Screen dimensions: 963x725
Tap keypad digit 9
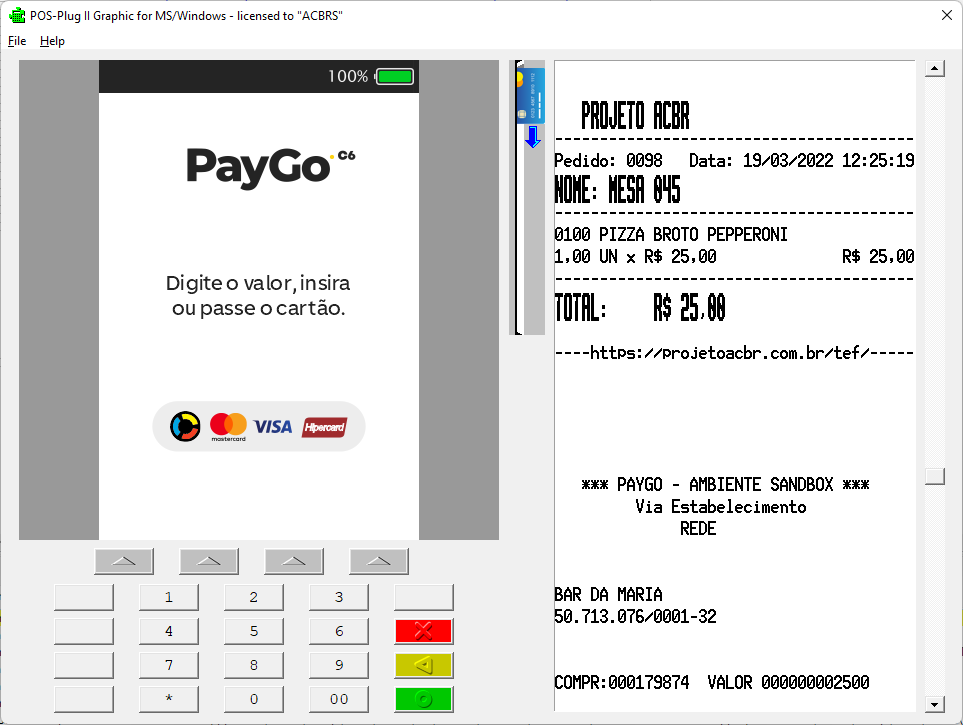(x=339, y=665)
